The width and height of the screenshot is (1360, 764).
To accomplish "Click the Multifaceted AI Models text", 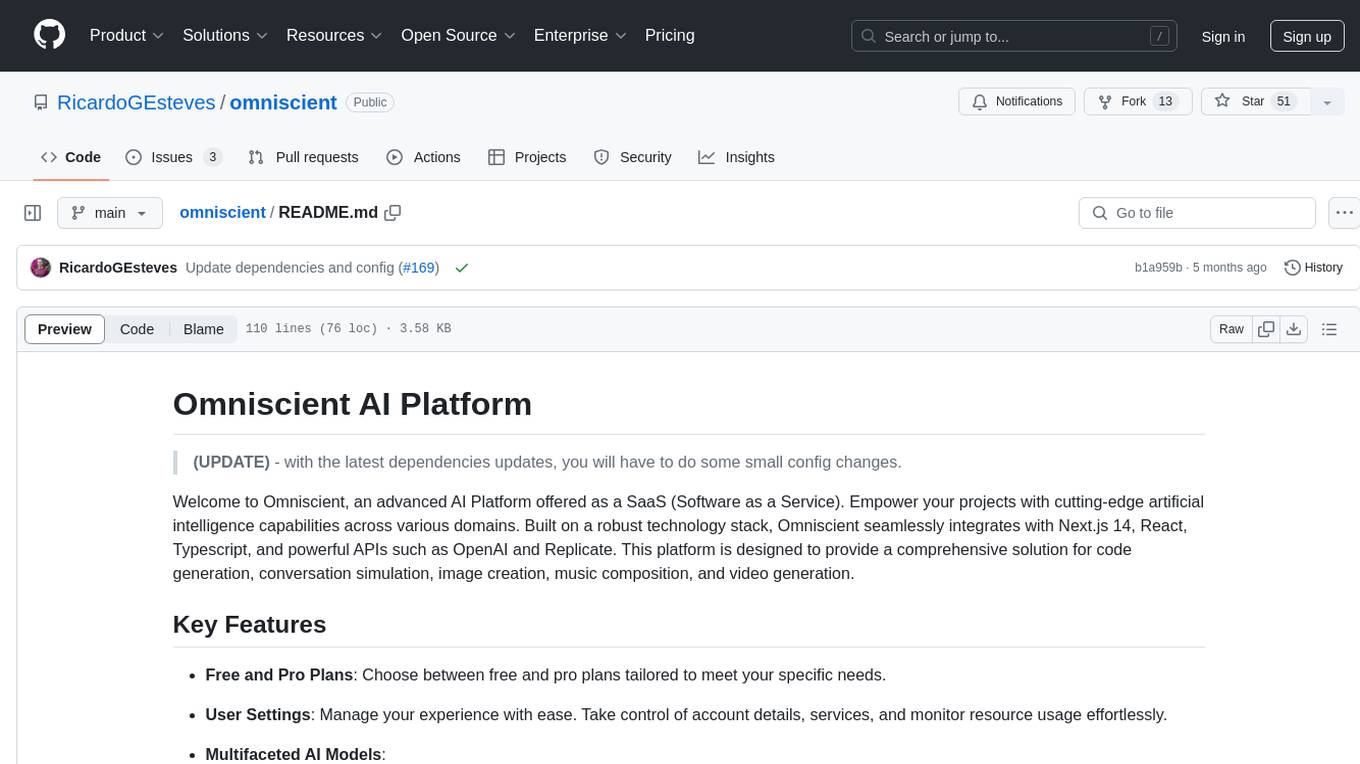I will click(x=293, y=755).
